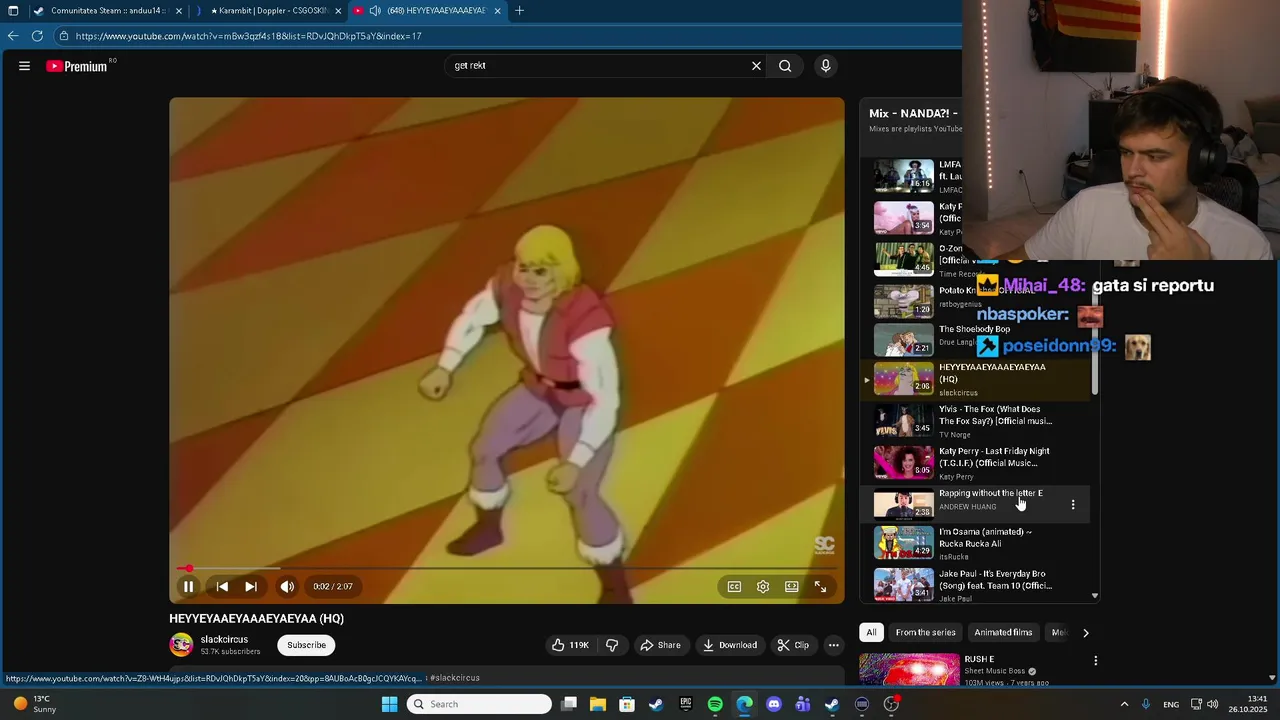The image size is (1280, 720).
Task: Open the YouTube guide hamburger menu
Action: click(24, 66)
